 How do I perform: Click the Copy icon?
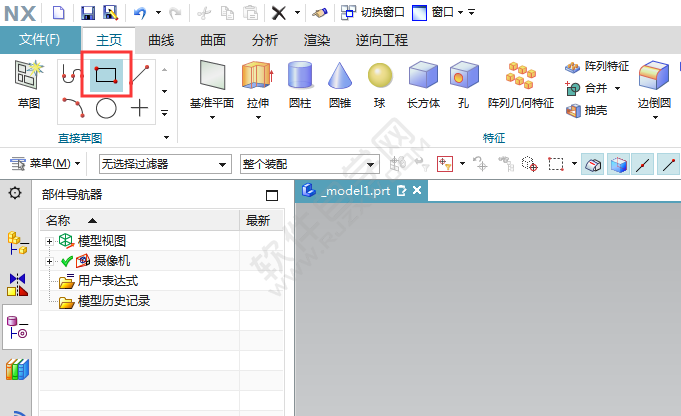pos(227,13)
